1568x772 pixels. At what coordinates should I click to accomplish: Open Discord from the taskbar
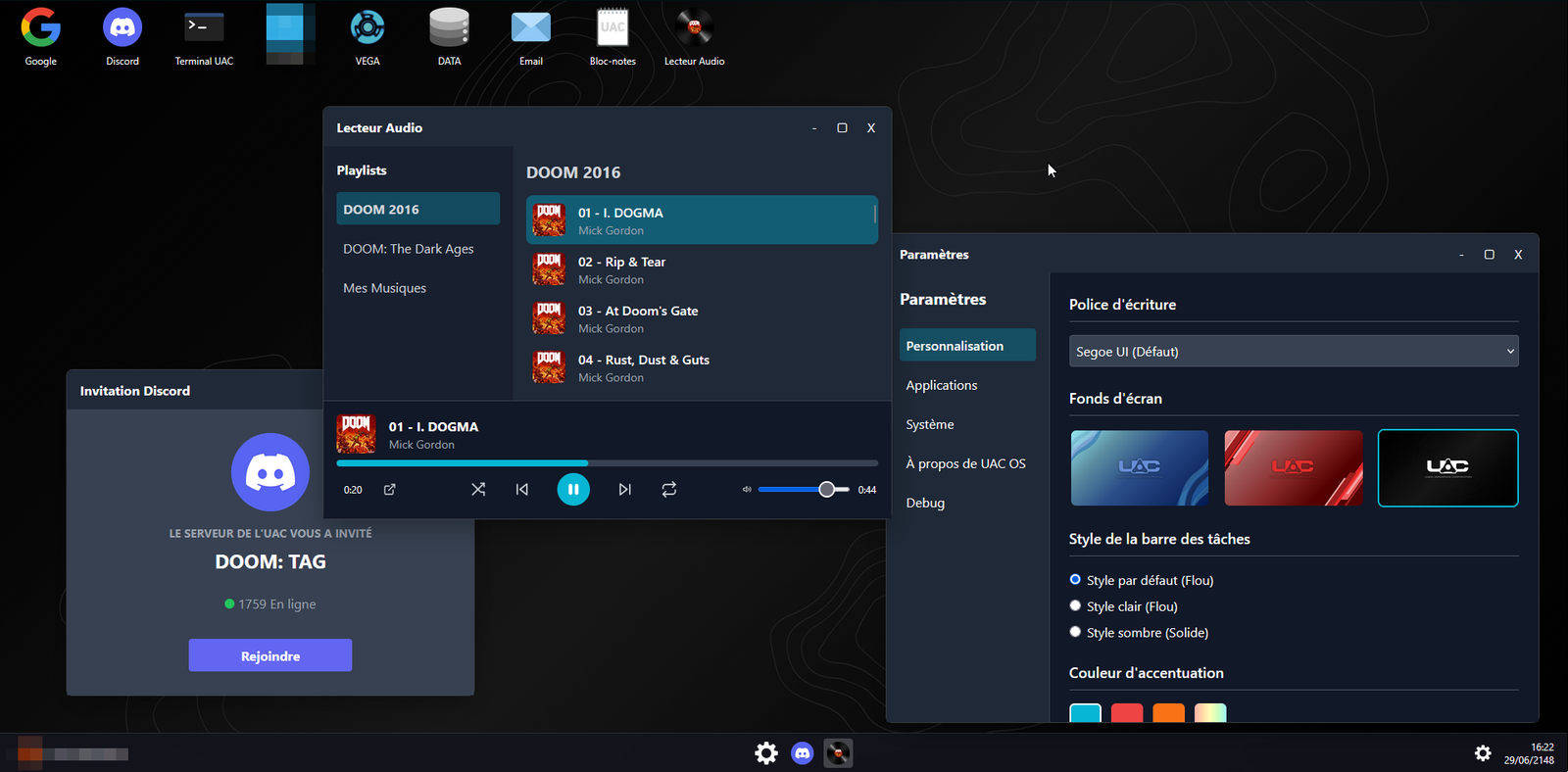pyautogui.click(x=803, y=752)
